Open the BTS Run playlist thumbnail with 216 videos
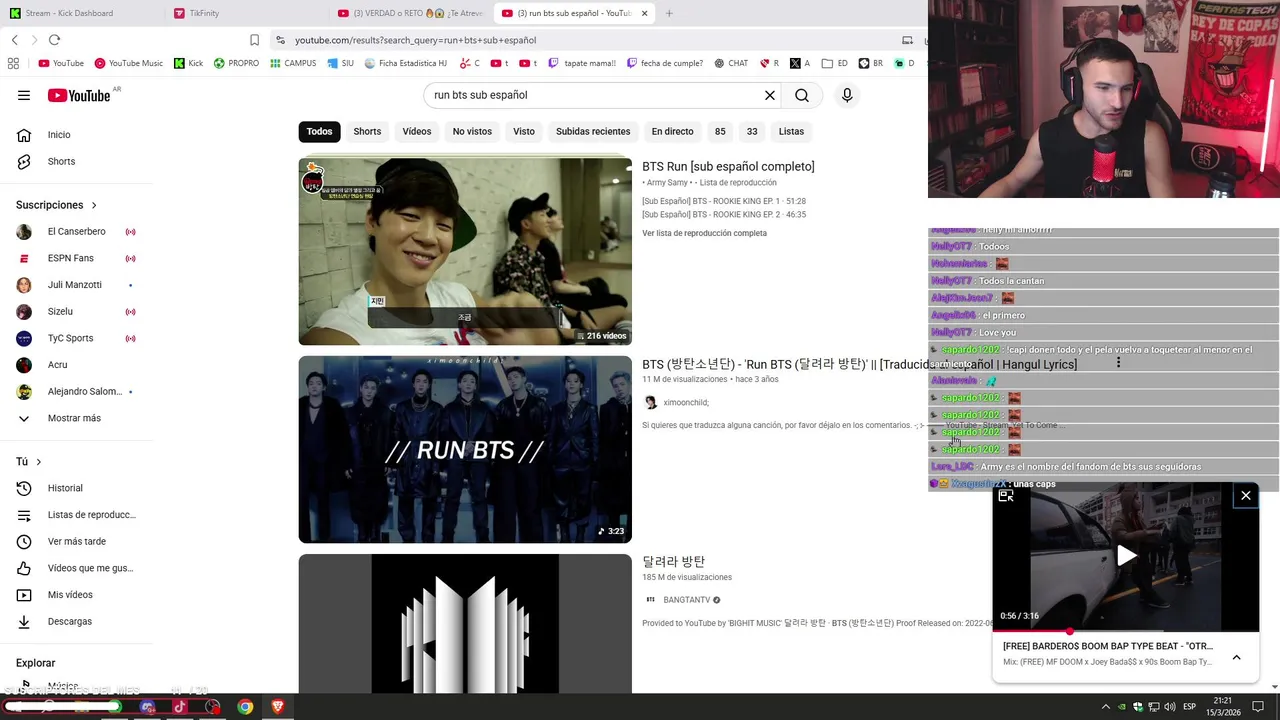 click(465, 251)
